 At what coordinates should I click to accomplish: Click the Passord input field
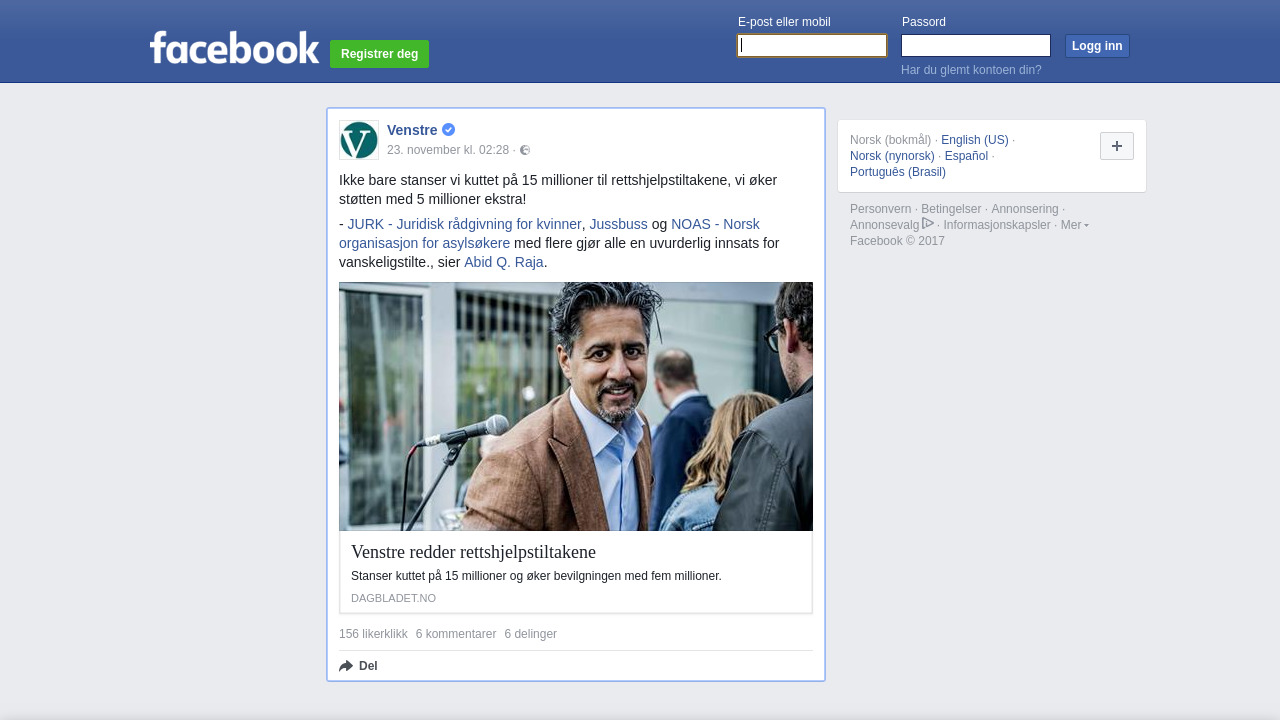pos(975,46)
